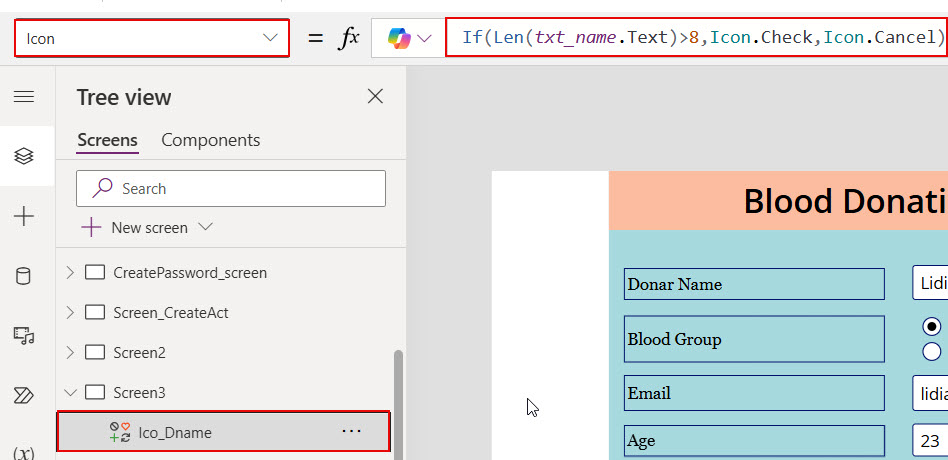
Task: Click the Email text input
Action: click(x=930, y=393)
